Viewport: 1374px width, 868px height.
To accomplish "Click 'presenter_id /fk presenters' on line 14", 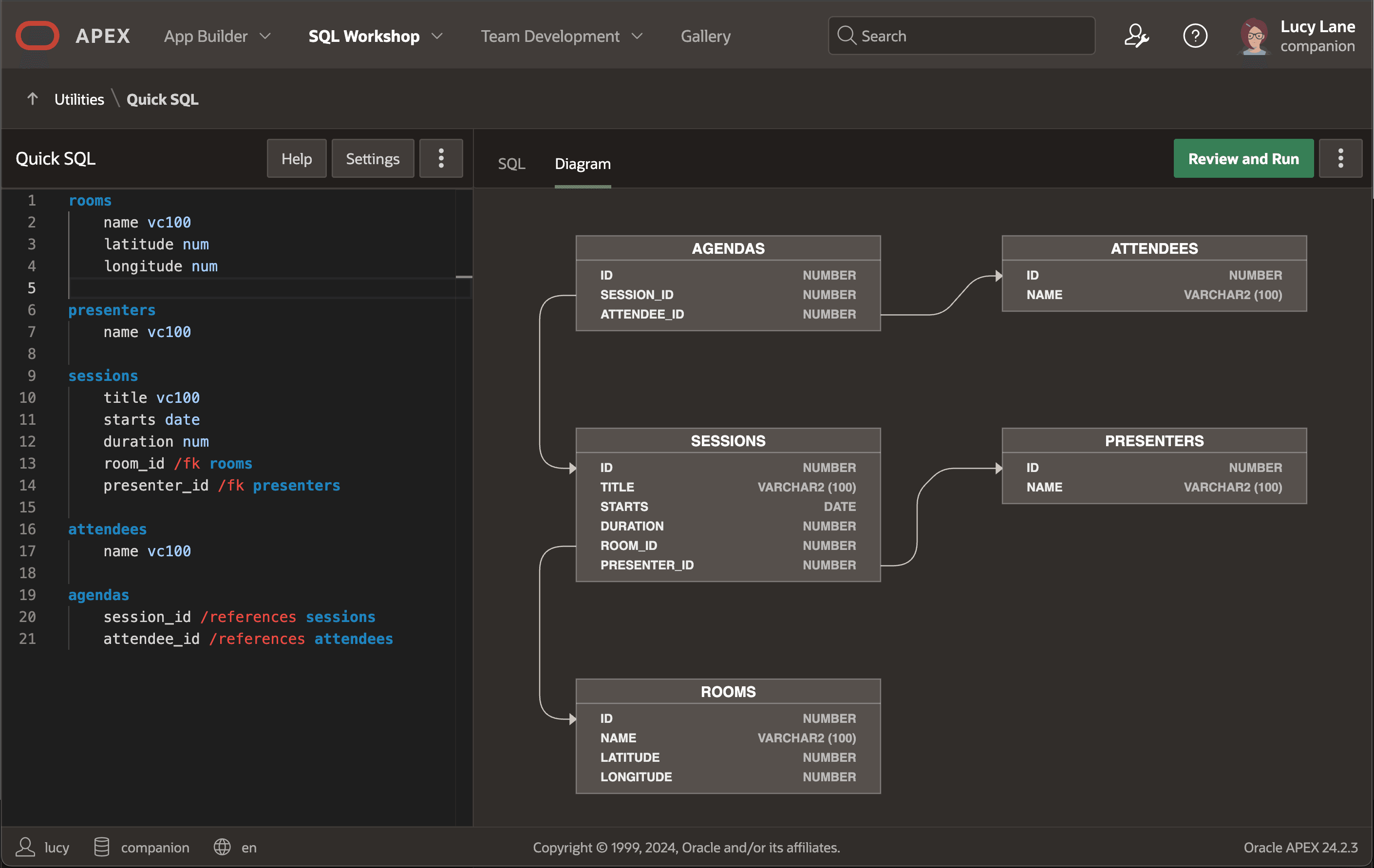I will pyautogui.click(x=222, y=485).
